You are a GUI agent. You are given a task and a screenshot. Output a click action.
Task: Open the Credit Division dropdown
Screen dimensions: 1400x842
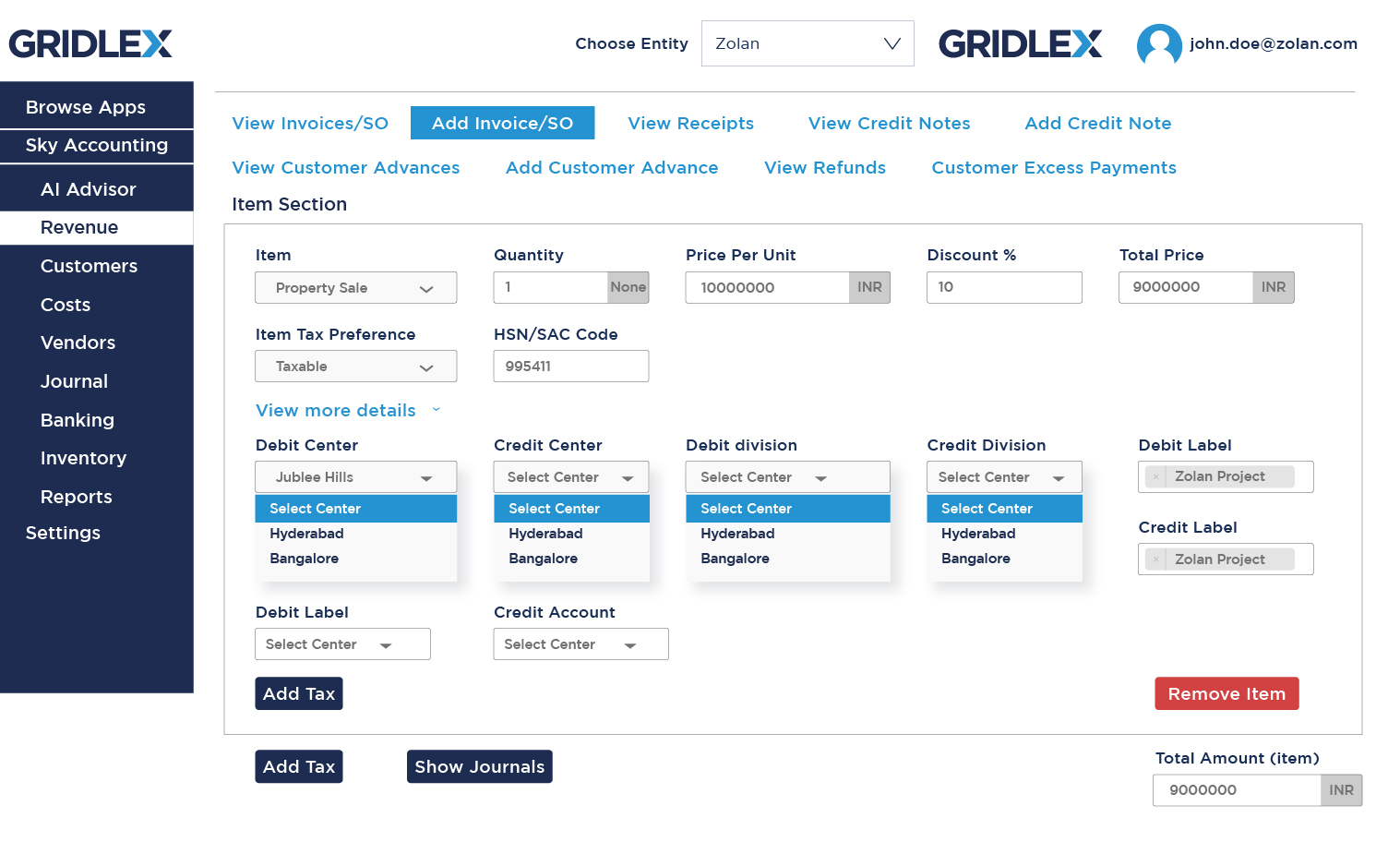tap(1004, 477)
